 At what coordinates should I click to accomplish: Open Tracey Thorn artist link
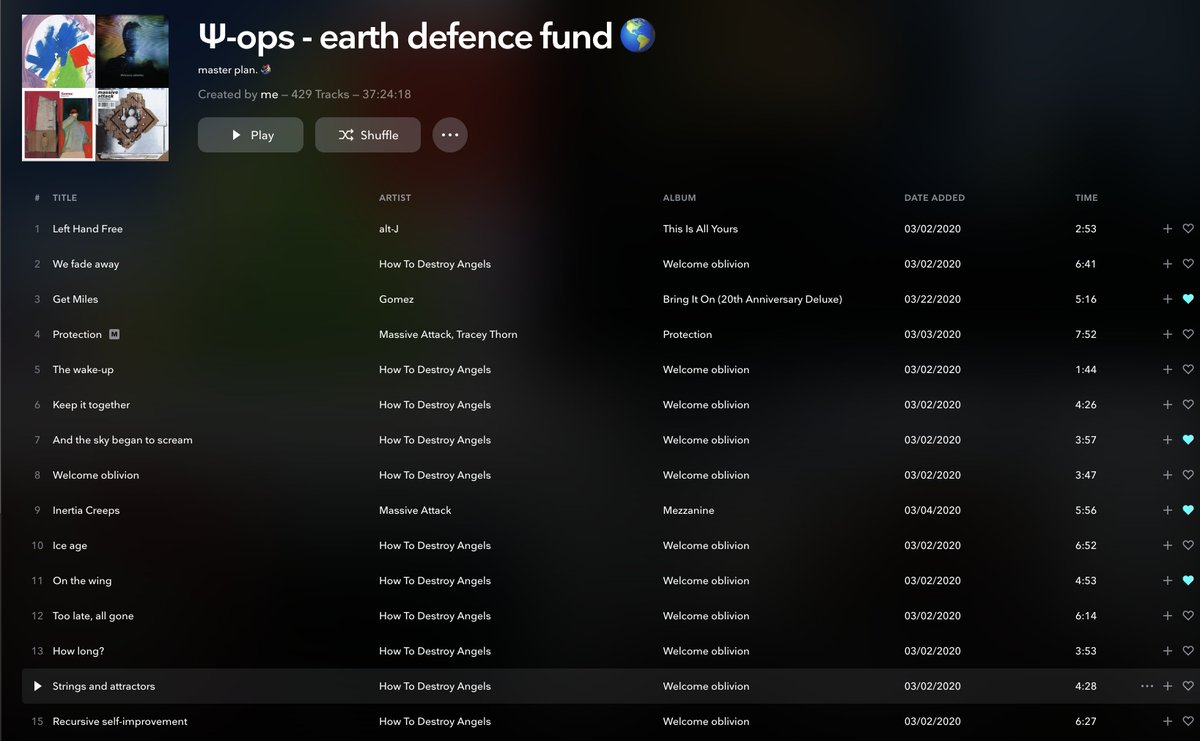(487, 334)
